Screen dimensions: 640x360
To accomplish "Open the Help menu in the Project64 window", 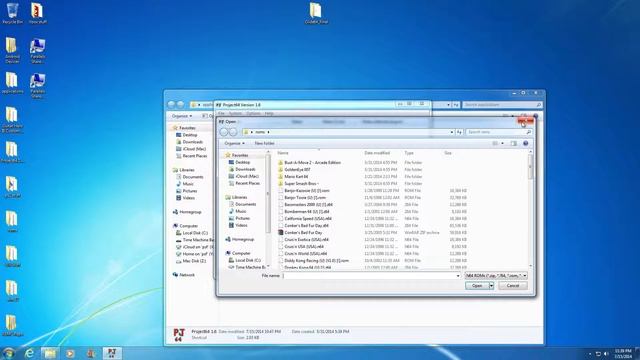I will (269, 113).
